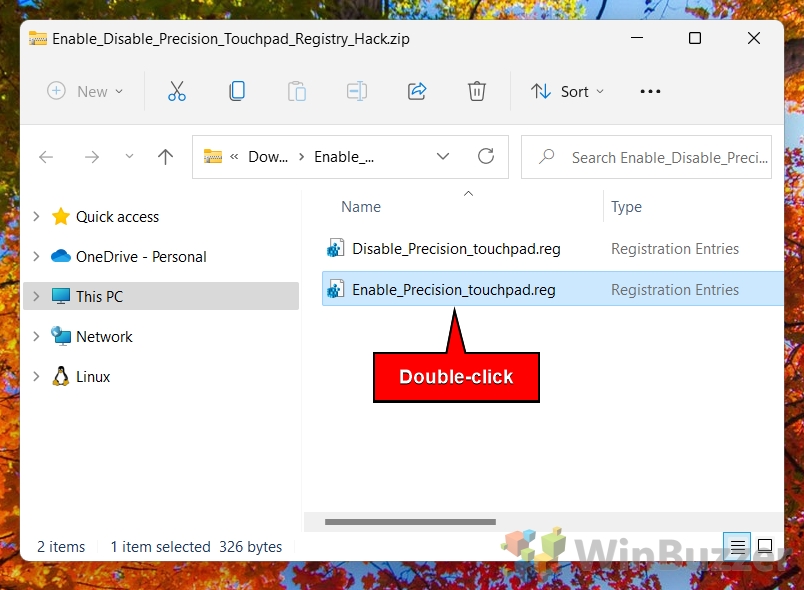This screenshot has width=804, height=590.
Task: Select the Paste icon
Action: click(297, 91)
